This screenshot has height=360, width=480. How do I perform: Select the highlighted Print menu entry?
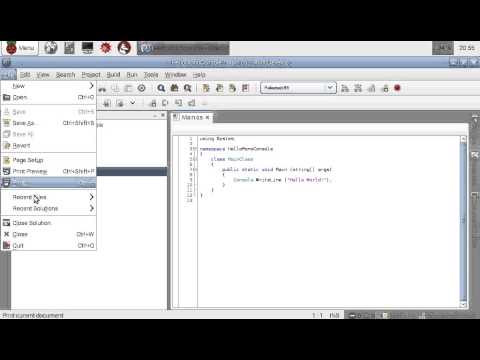tap(49, 183)
